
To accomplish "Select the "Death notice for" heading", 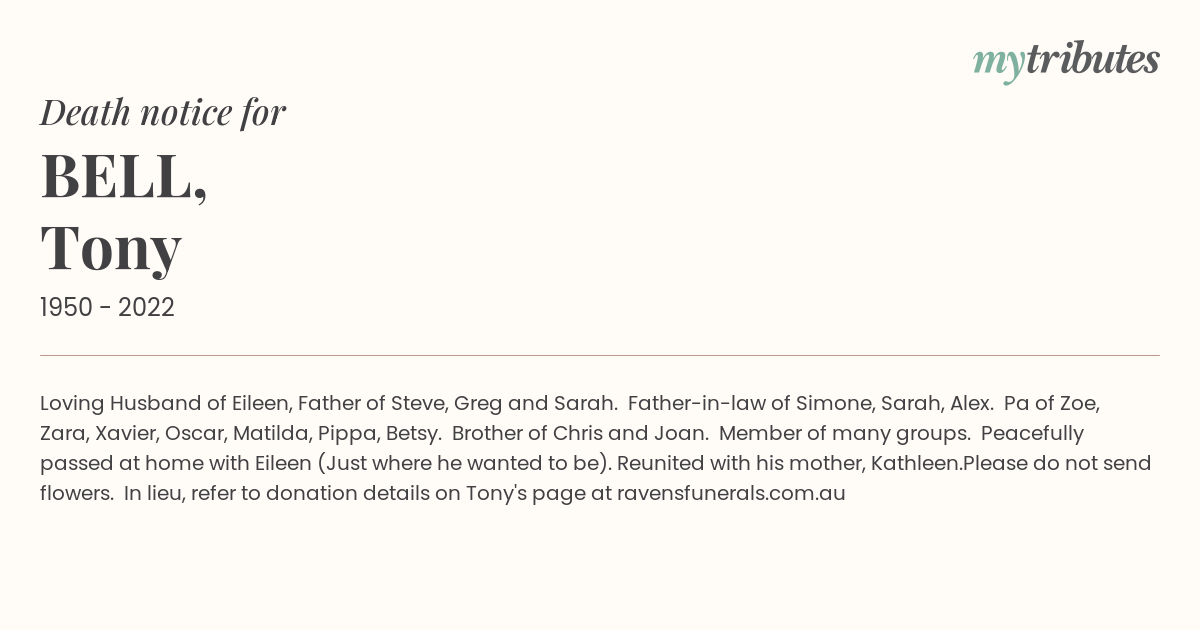I will click(x=163, y=113).
